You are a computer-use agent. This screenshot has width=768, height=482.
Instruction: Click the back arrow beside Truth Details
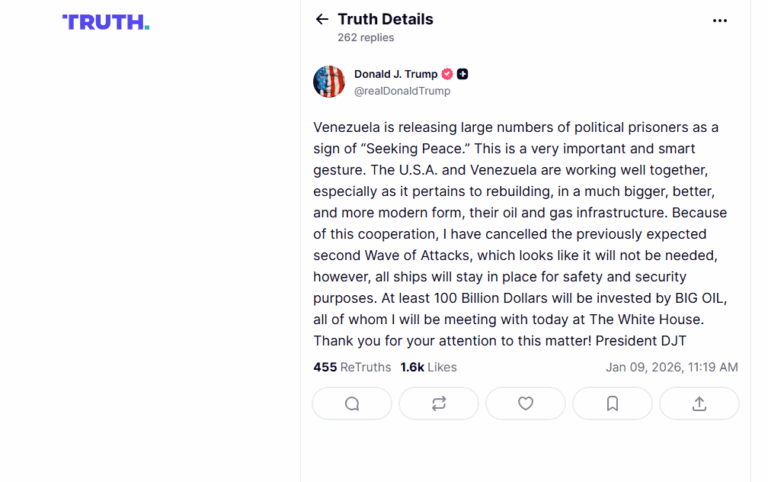(321, 19)
